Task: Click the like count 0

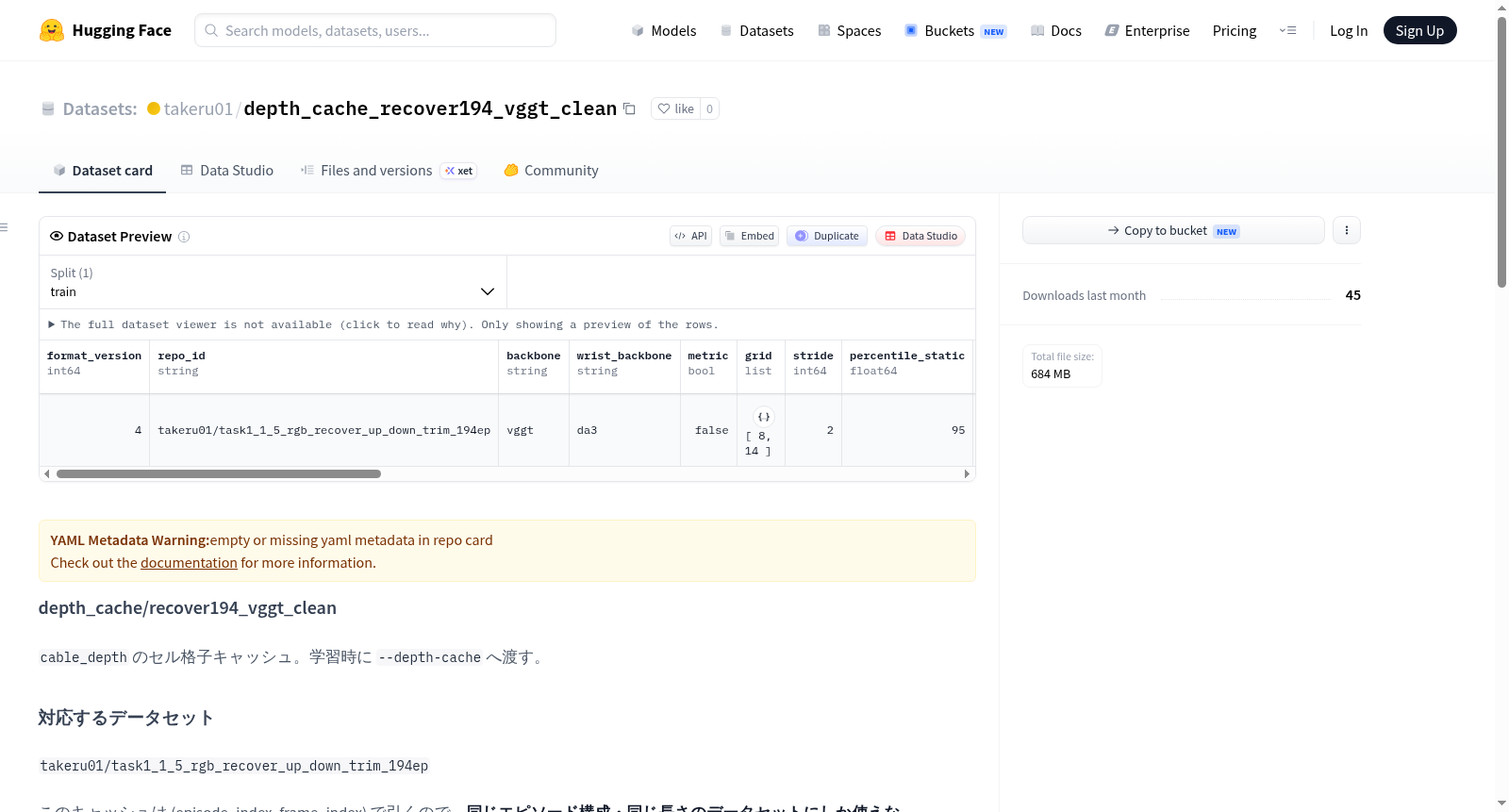Action: (710, 108)
